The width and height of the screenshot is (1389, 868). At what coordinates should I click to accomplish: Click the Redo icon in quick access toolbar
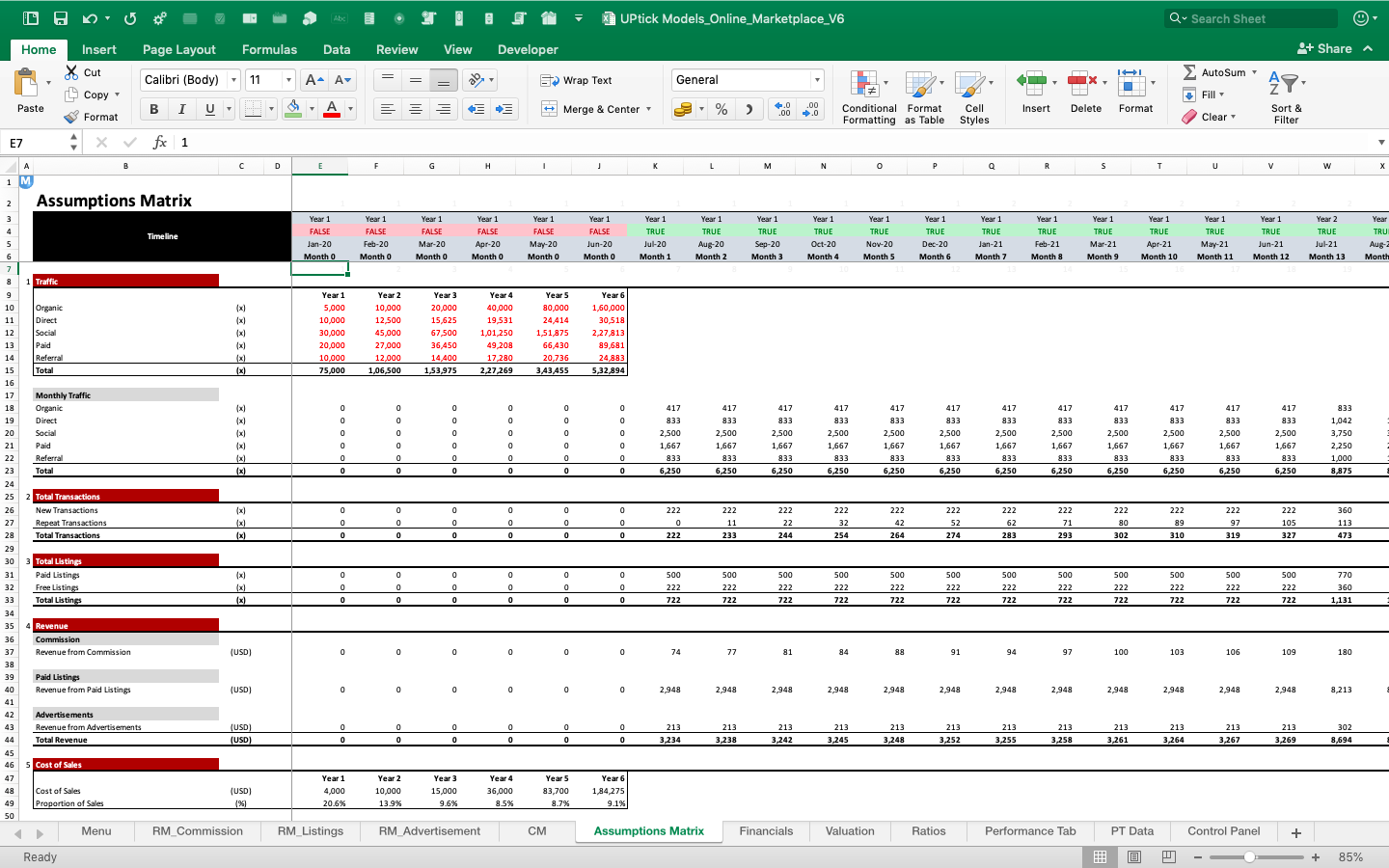point(130,18)
